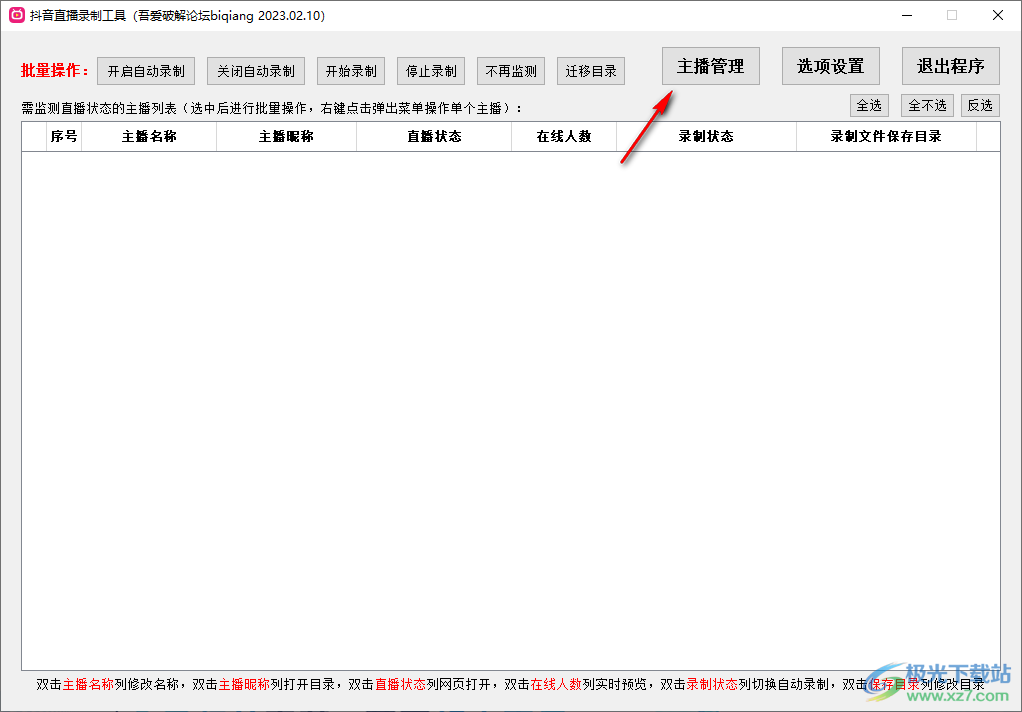This screenshot has height=712, width=1022.
Task: Open directory migration with 迁移目录
Action: [x=590, y=70]
